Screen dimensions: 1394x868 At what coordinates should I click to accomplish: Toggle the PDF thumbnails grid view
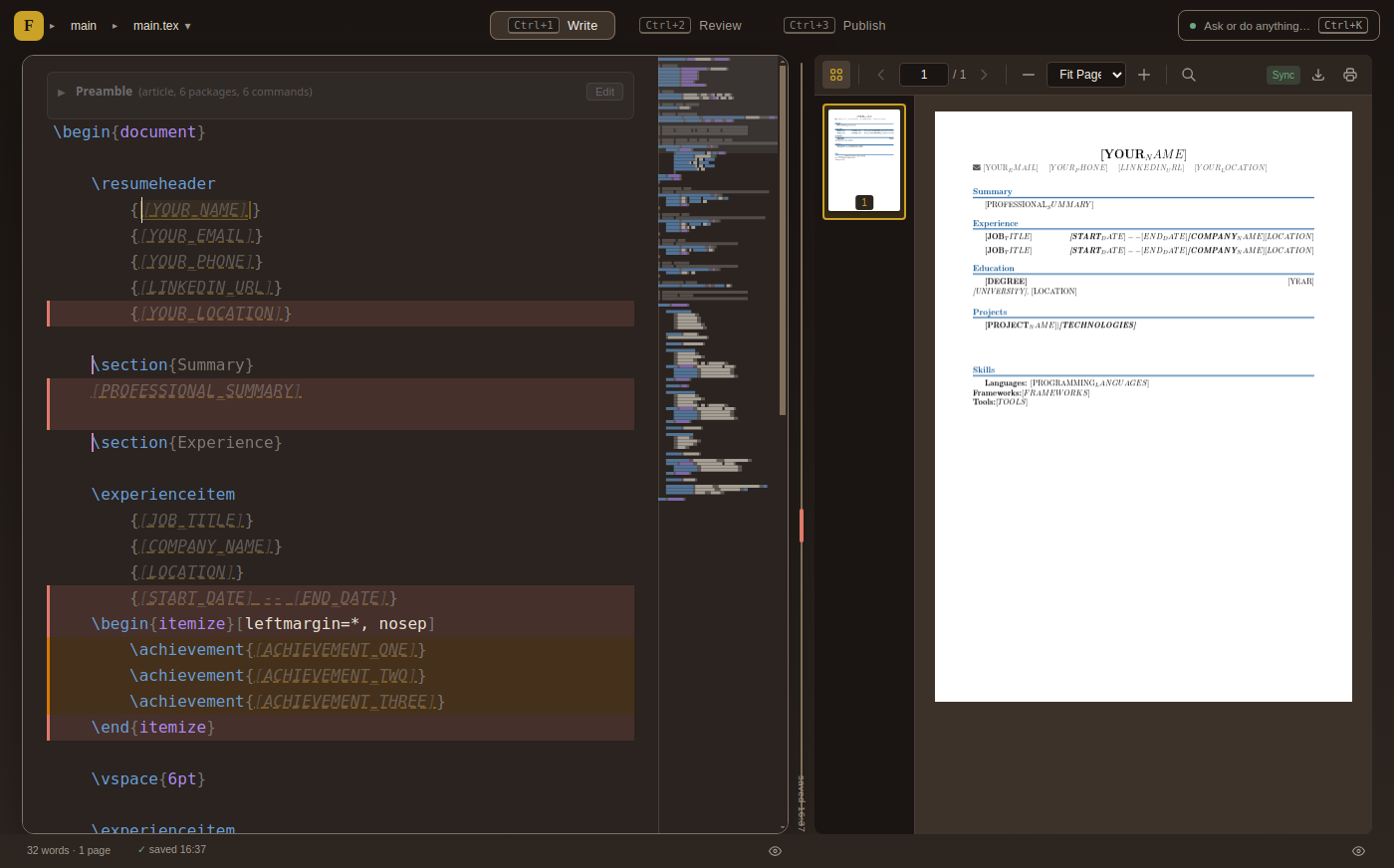coord(836,75)
